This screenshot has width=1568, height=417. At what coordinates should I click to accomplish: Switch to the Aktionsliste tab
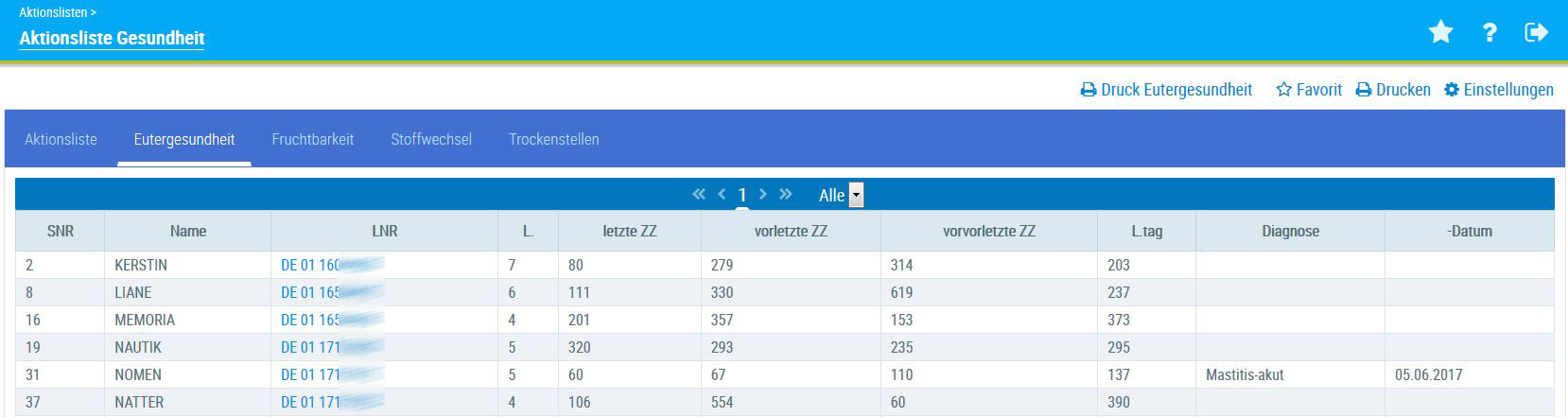click(61, 139)
